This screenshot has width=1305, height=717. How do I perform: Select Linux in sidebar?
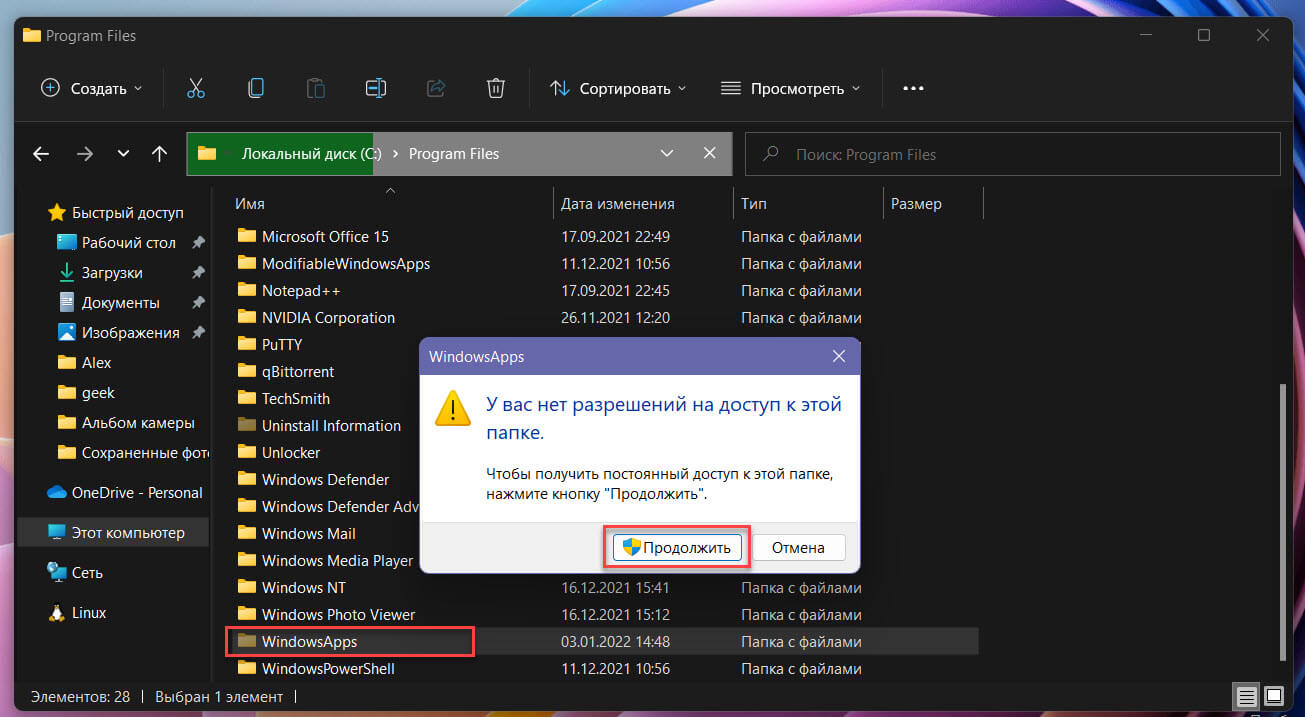[88, 612]
